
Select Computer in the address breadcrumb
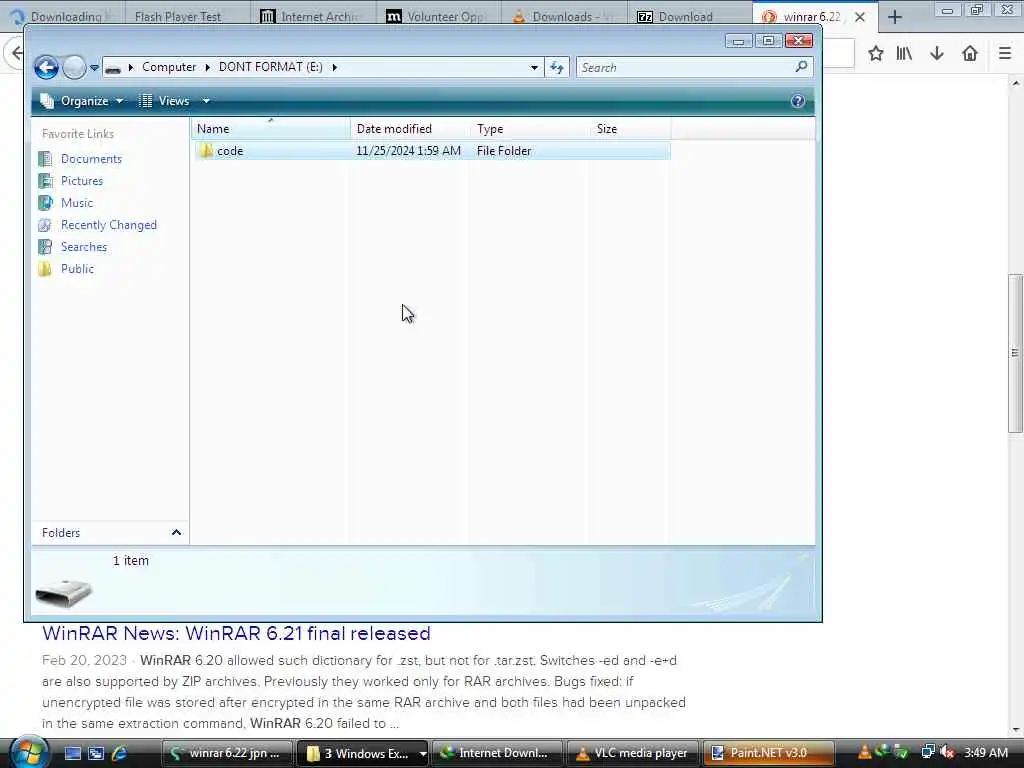168,67
